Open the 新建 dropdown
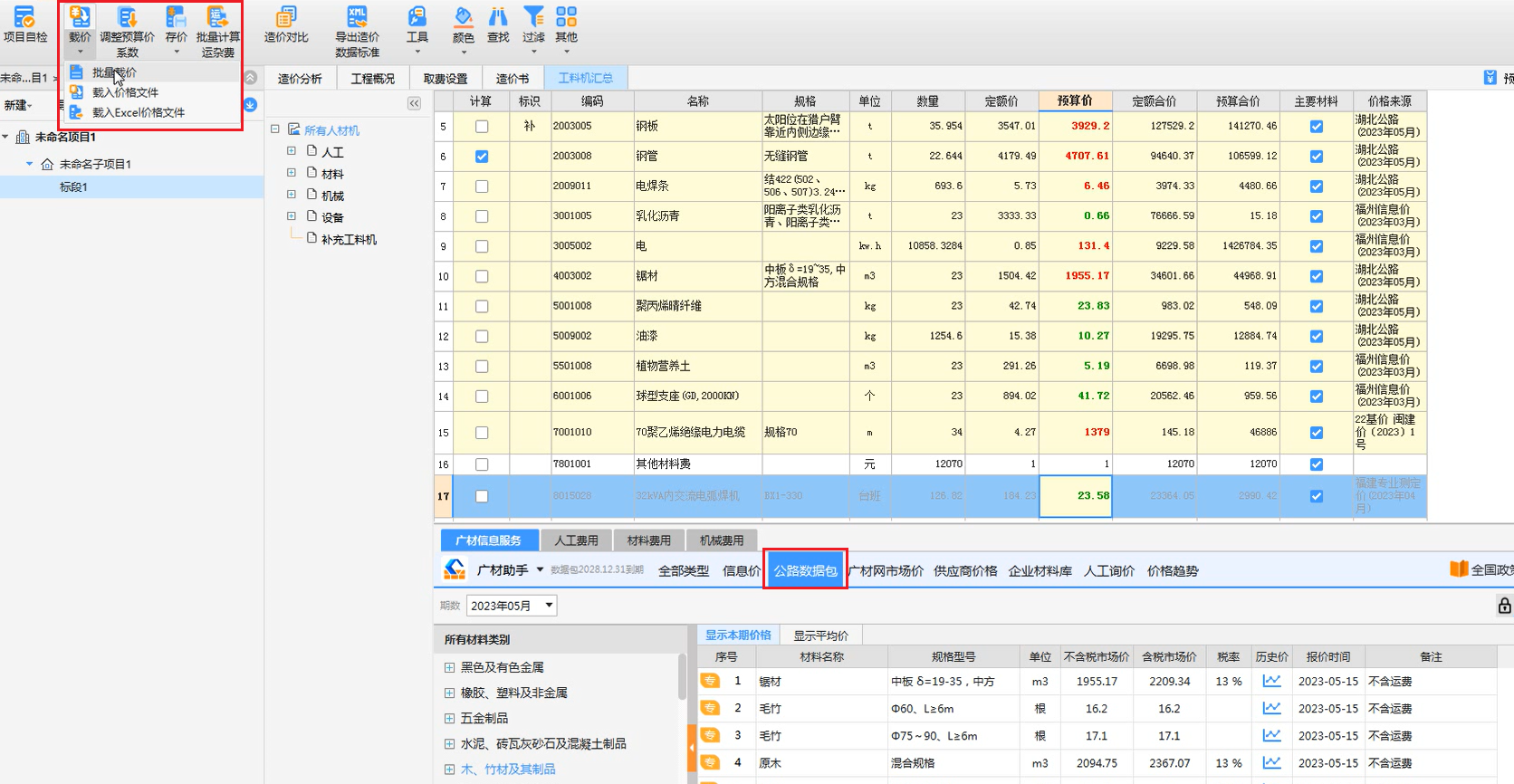This screenshot has width=1514, height=784. [18, 105]
